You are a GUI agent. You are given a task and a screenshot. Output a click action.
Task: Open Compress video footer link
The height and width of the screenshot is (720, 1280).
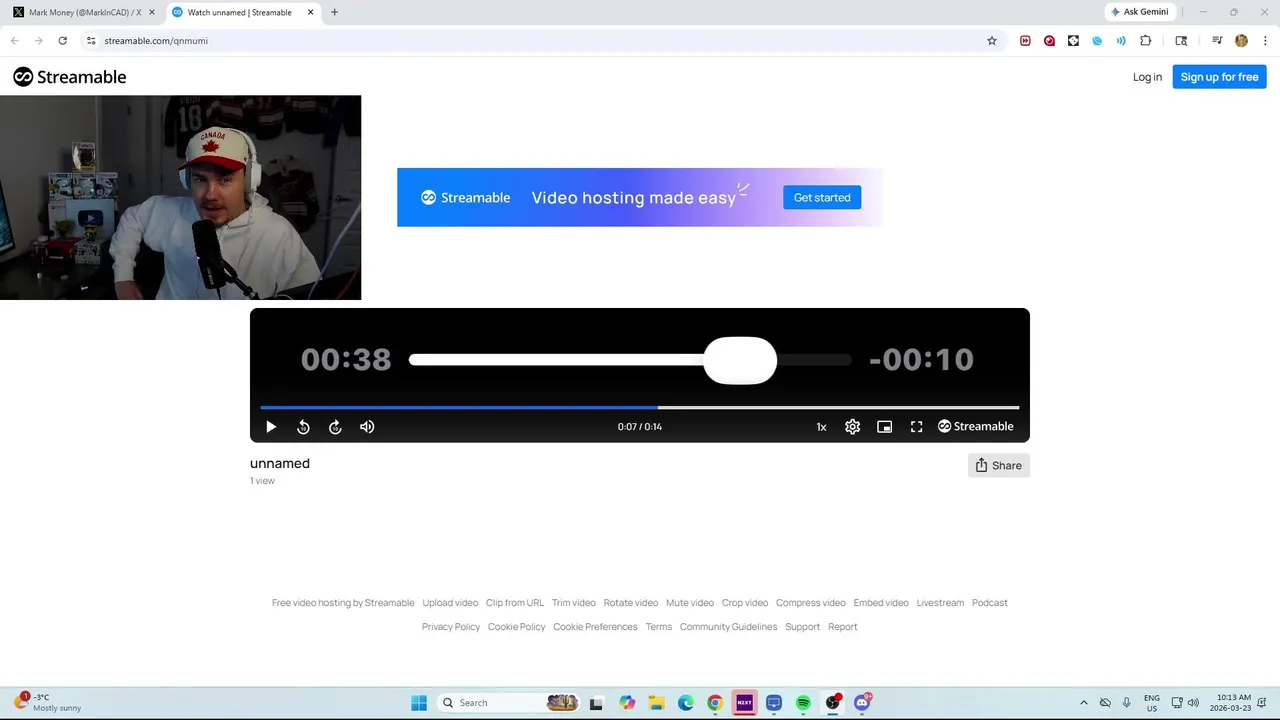811,603
